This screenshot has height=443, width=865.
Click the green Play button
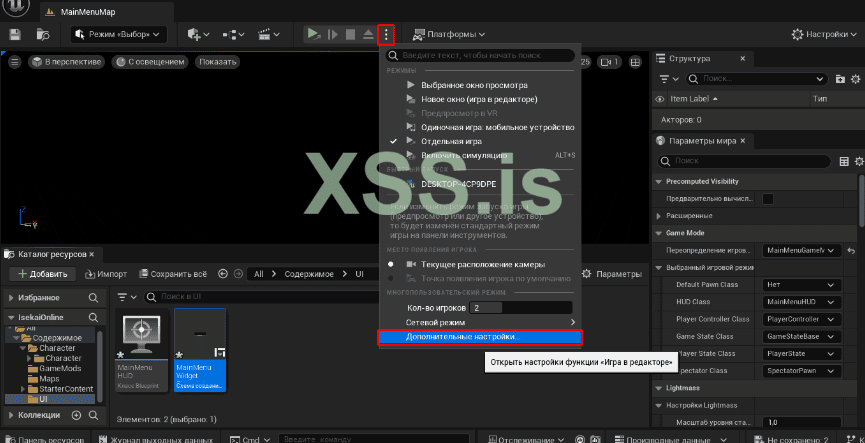click(x=313, y=34)
